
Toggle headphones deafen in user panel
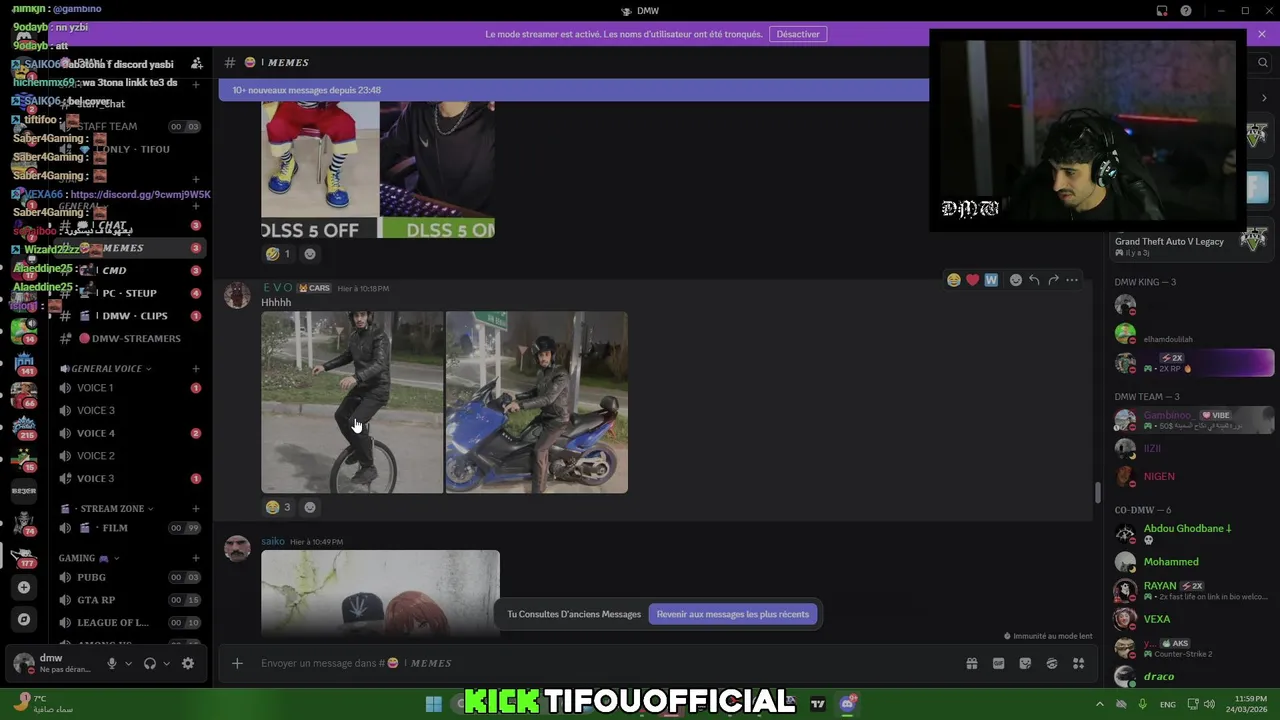[x=150, y=663]
